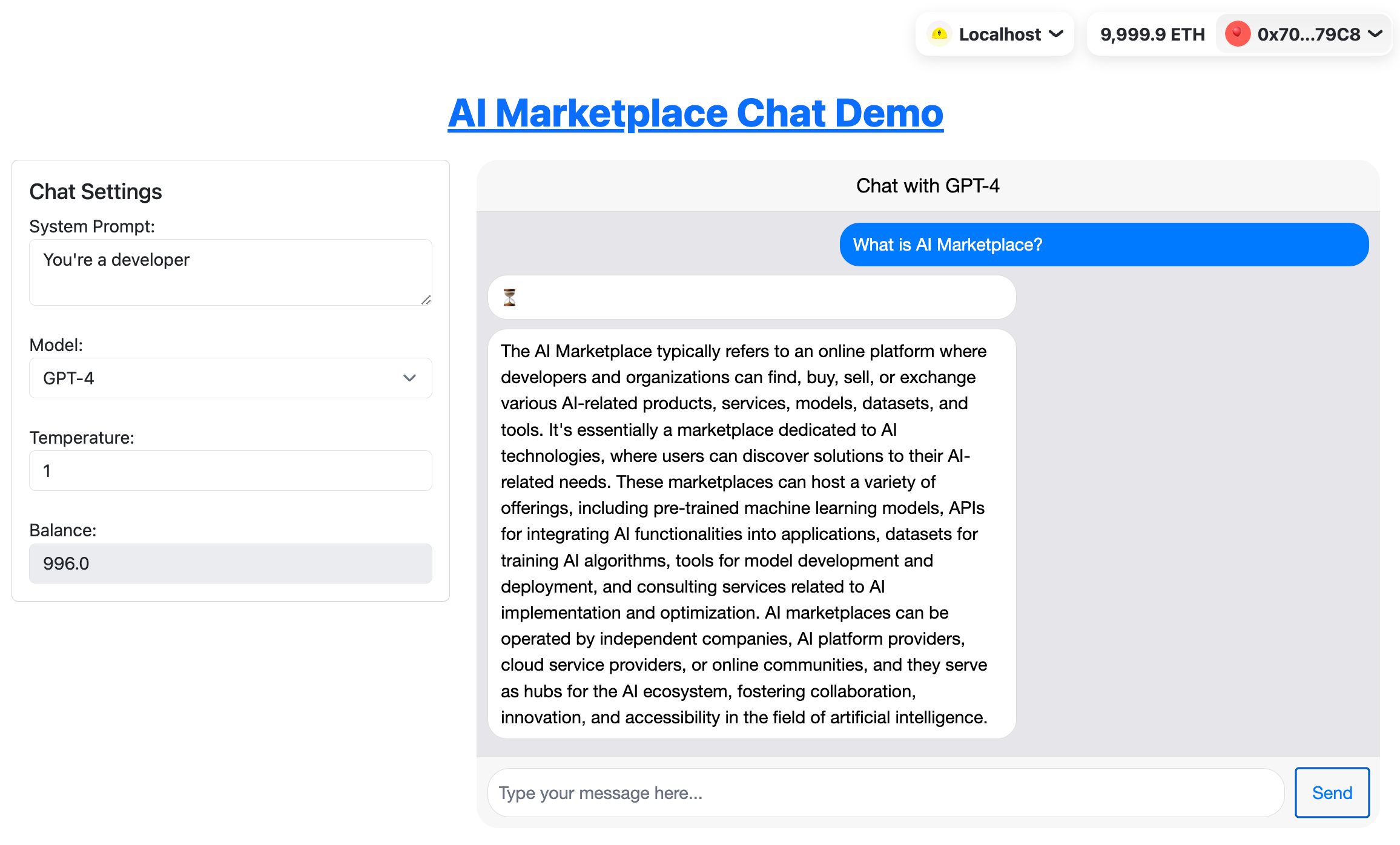The width and height of the screenshot is (1400, 845).
Task: Open the AI Marketplace Chat Demo link
Action: 695,113
